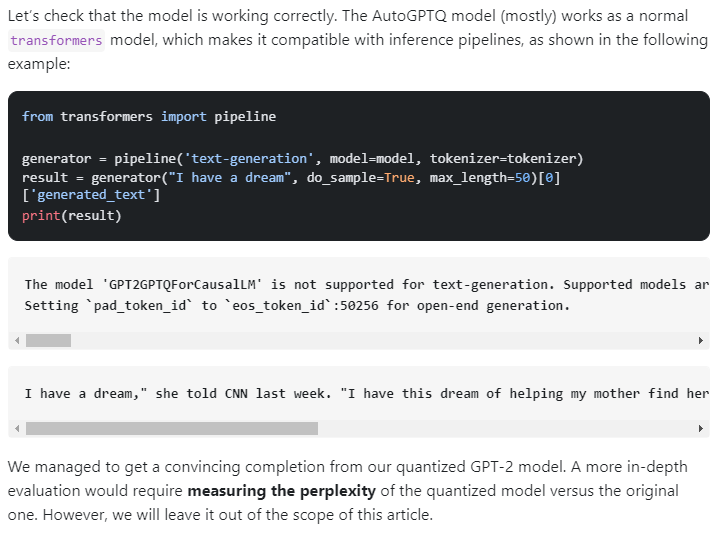
Task: Click the left scroll arrow under the generated text output
Action: [x=17, y=428]
